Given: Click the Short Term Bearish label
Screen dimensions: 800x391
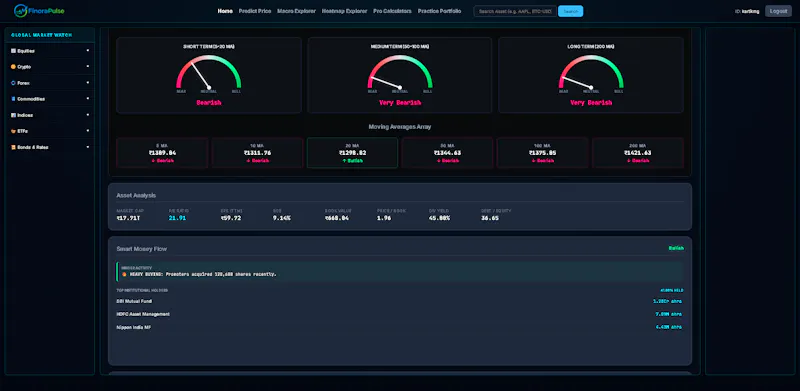Looking at the screenshot, I should tap(209, 103).
